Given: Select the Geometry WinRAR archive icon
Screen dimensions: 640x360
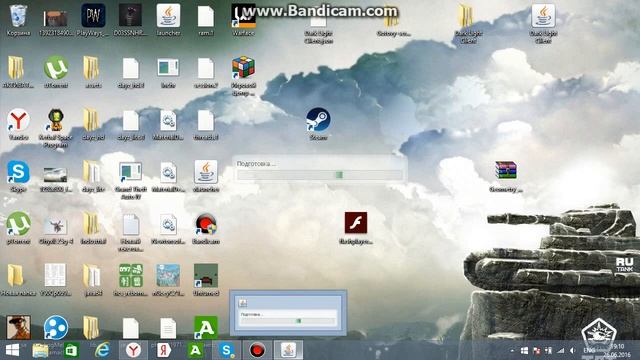Looking at the screenshot, I should coord(506,171).
